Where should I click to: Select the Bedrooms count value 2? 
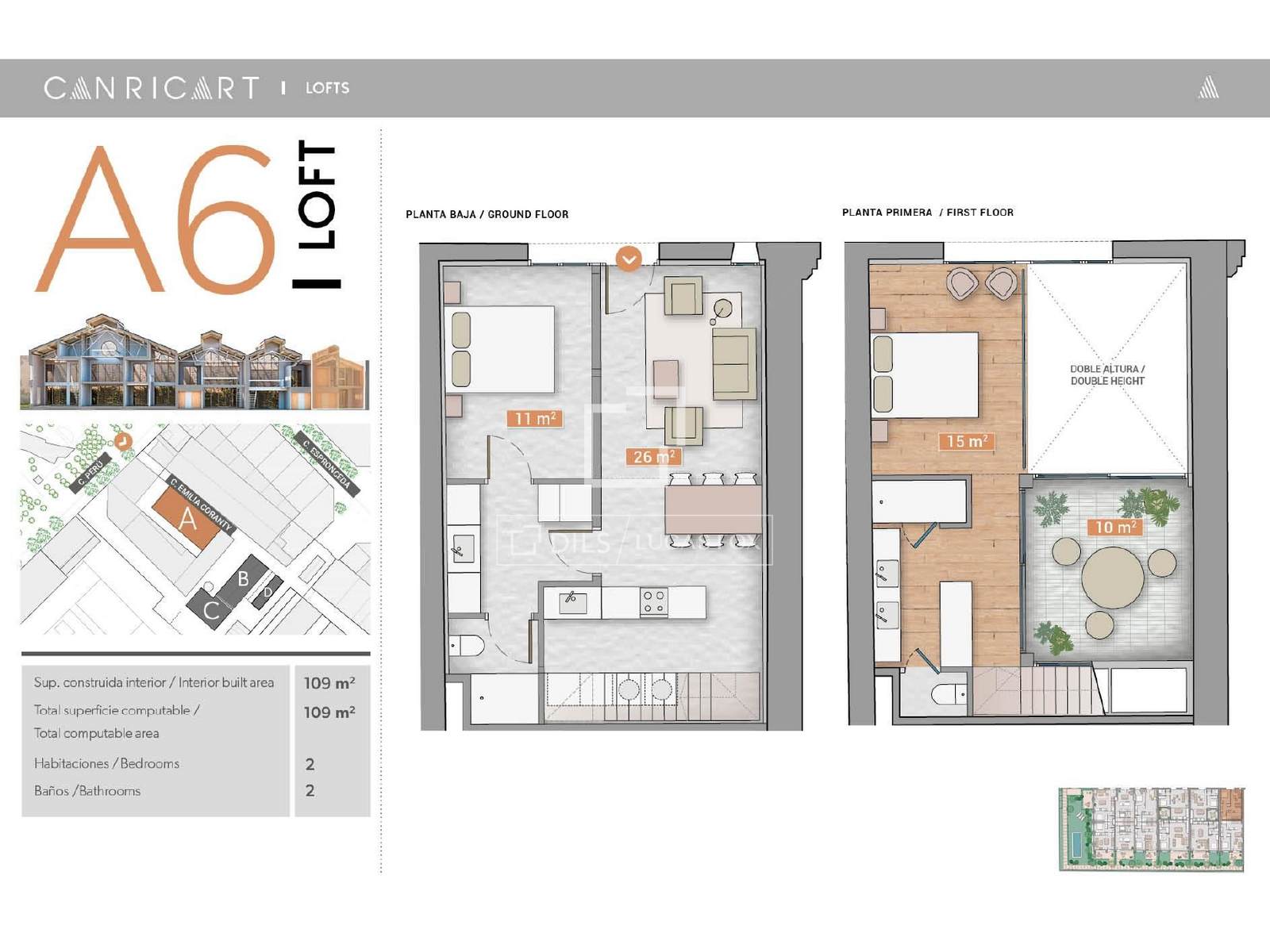click(310, 764)
